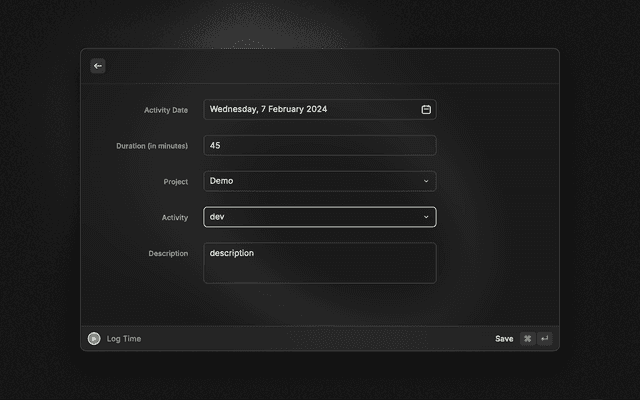This screenshot has width=640, height=400.
Task: Click the Activity Date label
Action: tap(166, 110)
